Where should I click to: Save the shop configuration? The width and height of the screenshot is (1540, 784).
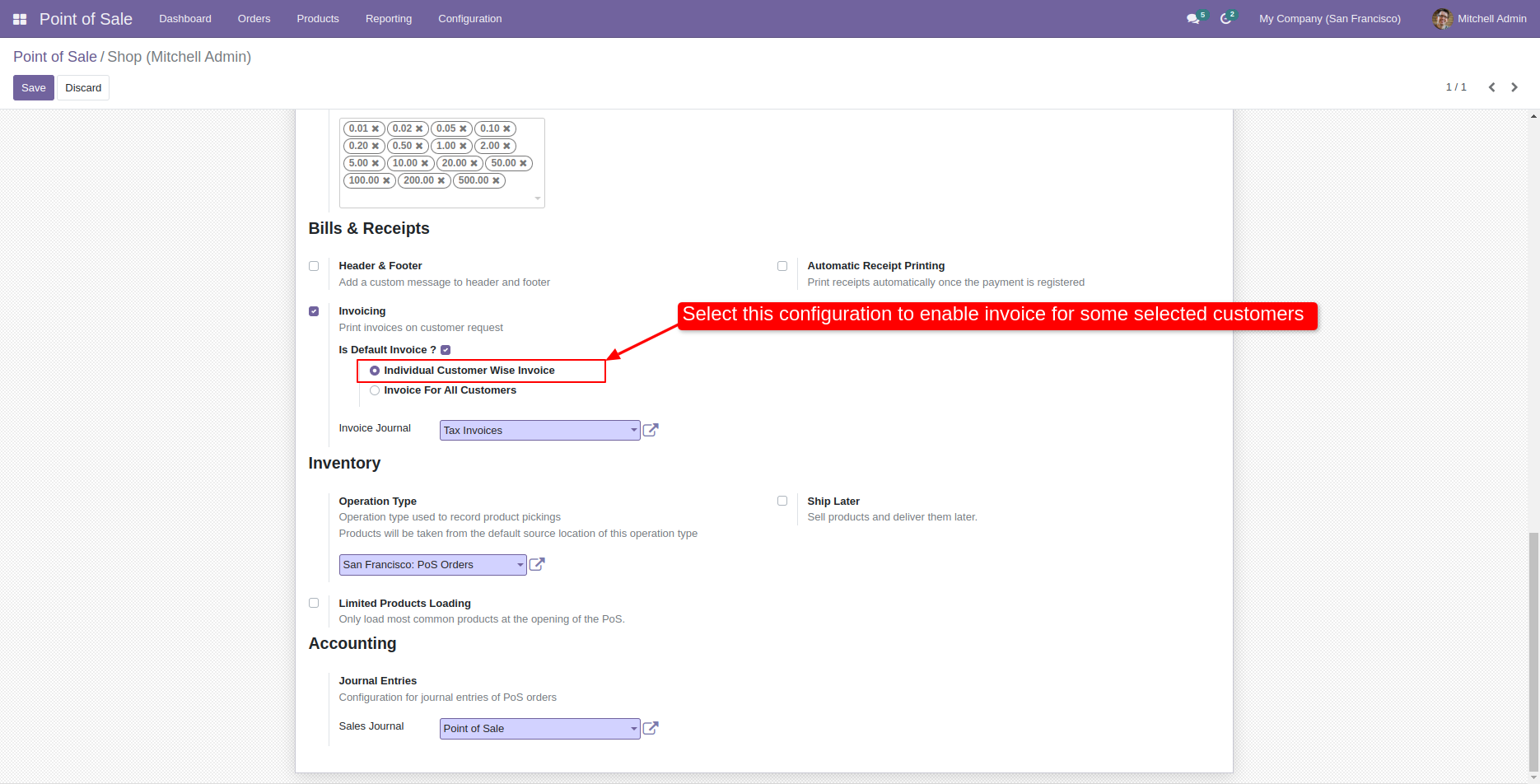(x=34, y=88)
